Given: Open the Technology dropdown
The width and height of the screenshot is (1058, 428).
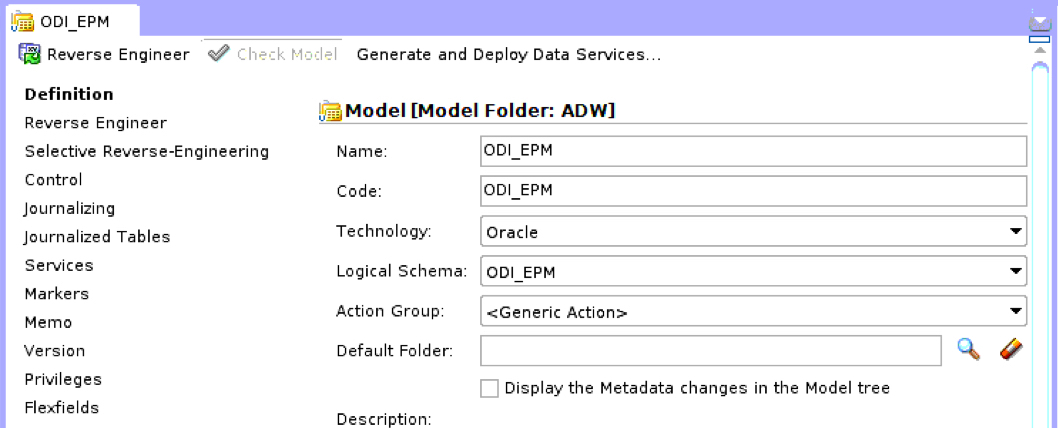Looking at the screenshot, I should tap(1016, 232).
